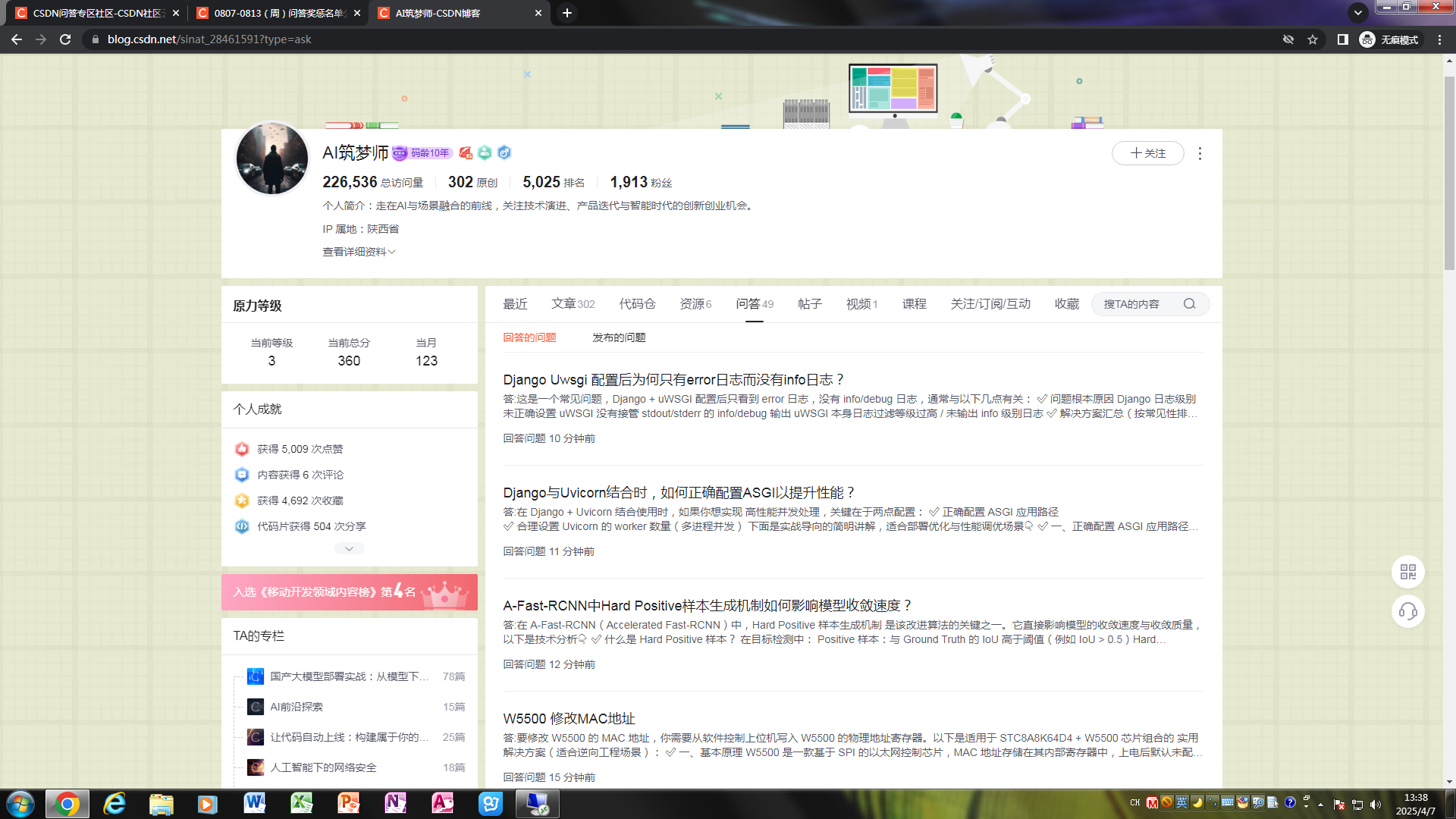Open the 人工智能下的网络安全 column
This screenshot has width=1456, height=819.
point(323,767)
